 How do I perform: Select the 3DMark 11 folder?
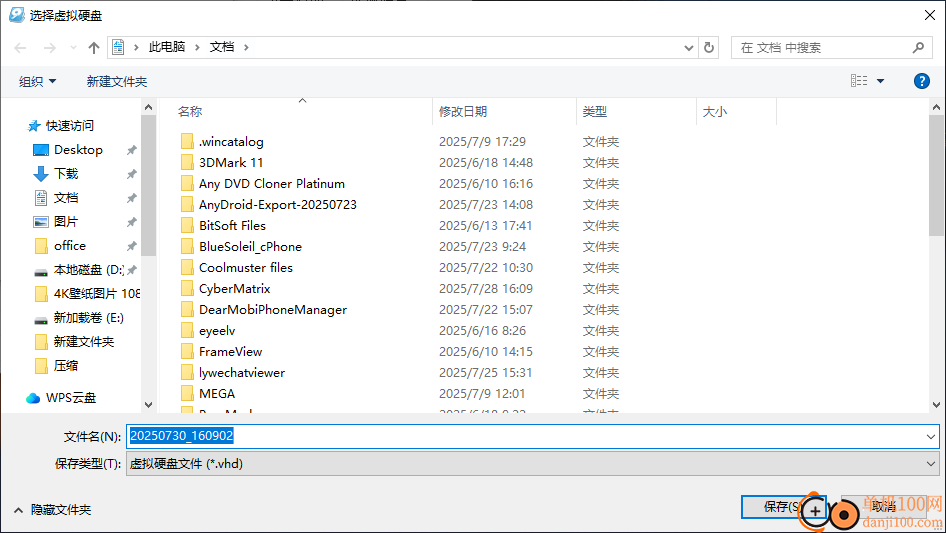pyautogui.click(x=232, y=163)
